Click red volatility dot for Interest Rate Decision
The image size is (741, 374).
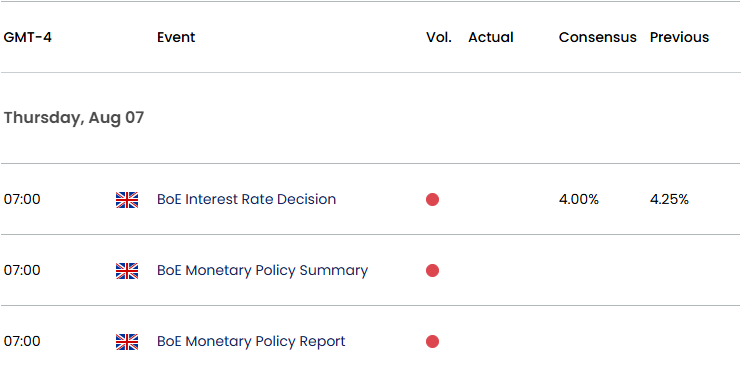pos(432,200)
